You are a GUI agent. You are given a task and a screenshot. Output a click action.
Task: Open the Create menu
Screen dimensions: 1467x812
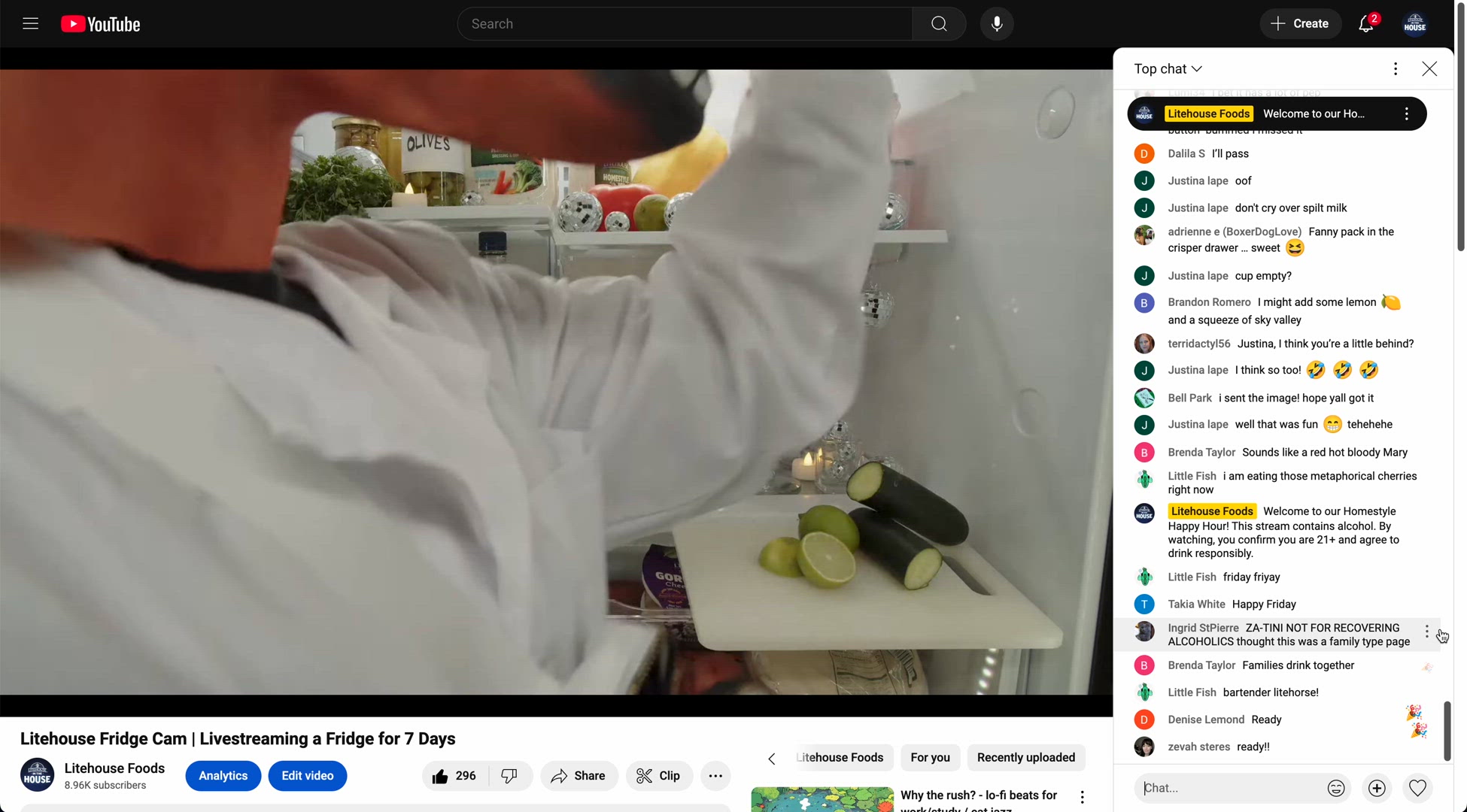(1300, 23)
